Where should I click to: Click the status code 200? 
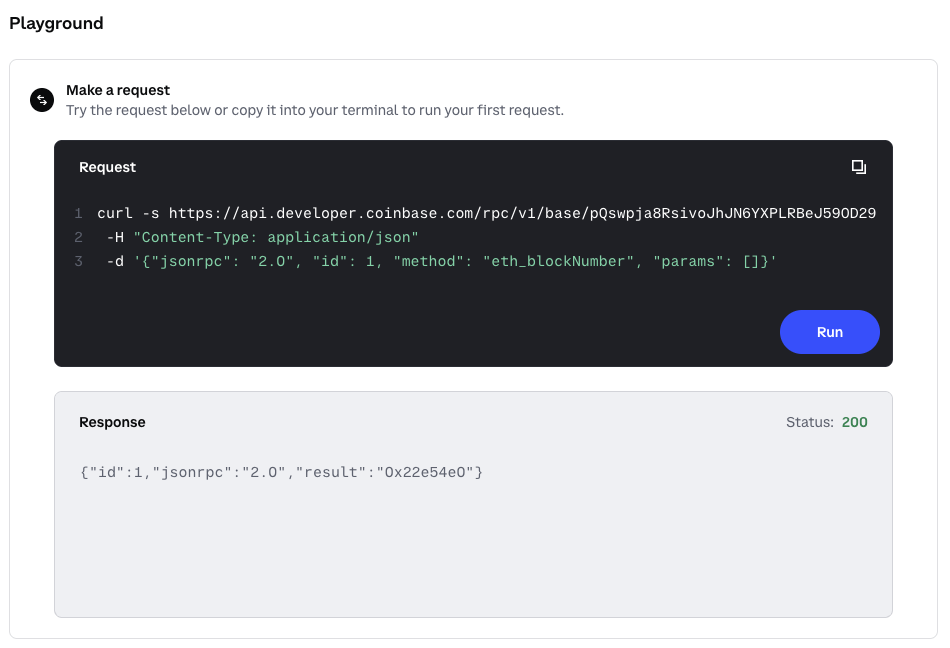point(854,422)
